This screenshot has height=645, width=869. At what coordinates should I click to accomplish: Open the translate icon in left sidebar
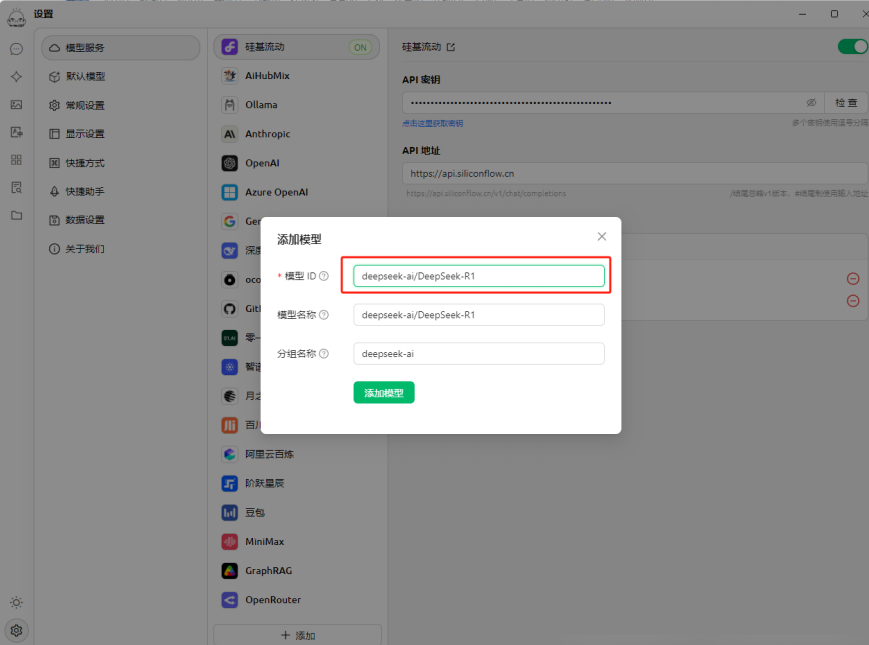click(x=17, y=132)
